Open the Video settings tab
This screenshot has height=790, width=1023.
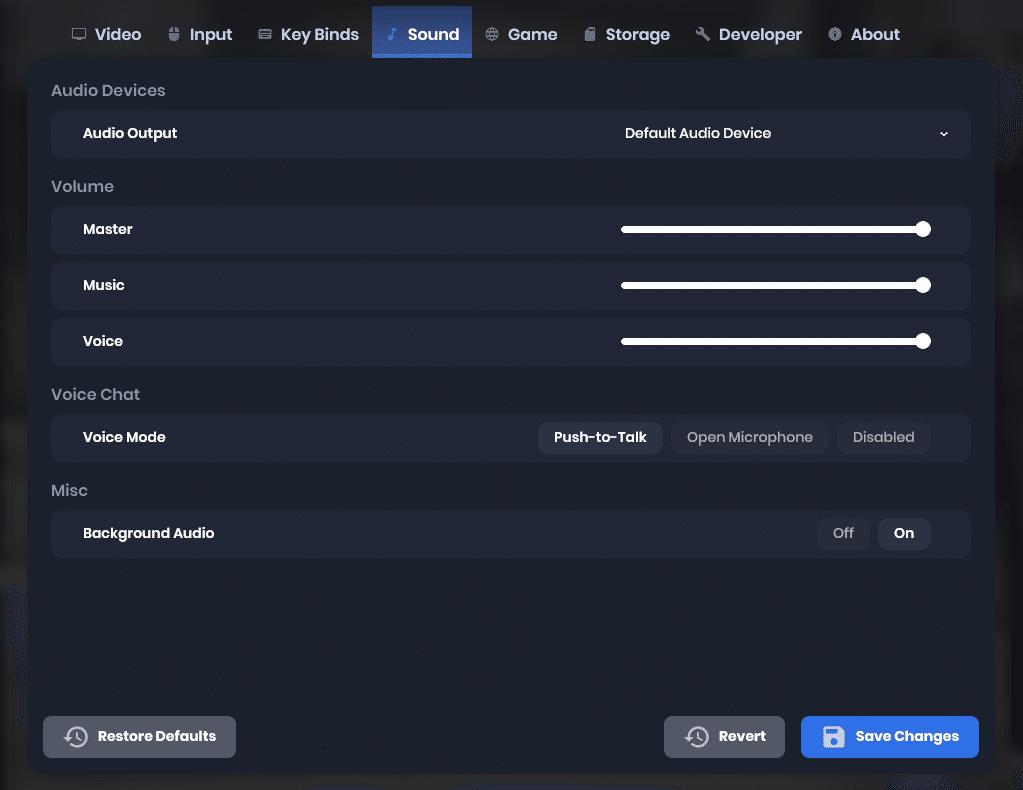pyautogui.click(x=106, y=34)
